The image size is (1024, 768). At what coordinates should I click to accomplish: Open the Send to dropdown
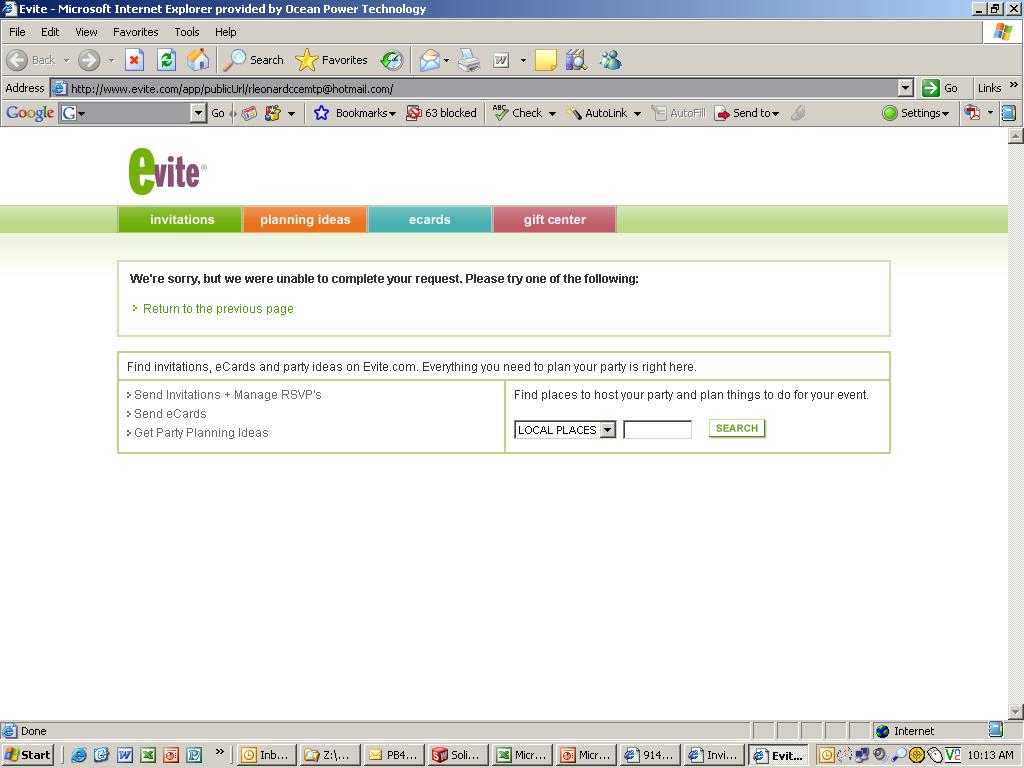click(x=747, y=113)
